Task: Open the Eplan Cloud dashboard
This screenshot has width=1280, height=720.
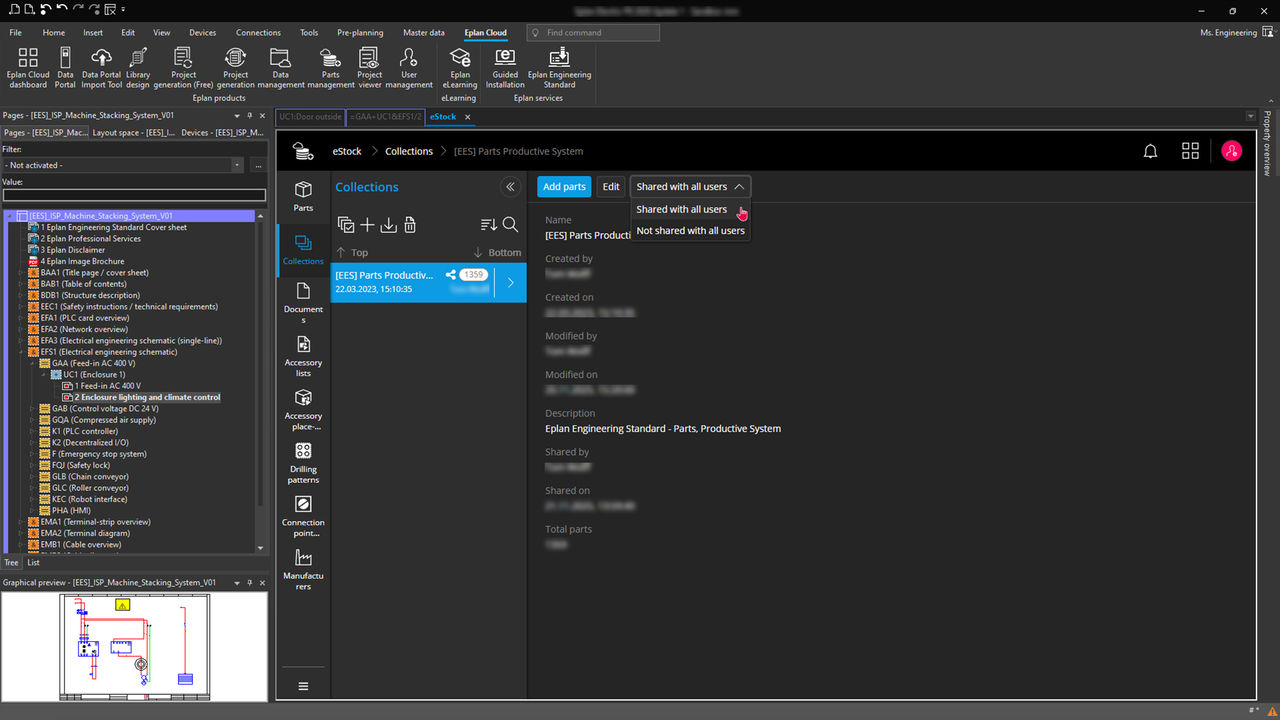Action: (27, 65)
